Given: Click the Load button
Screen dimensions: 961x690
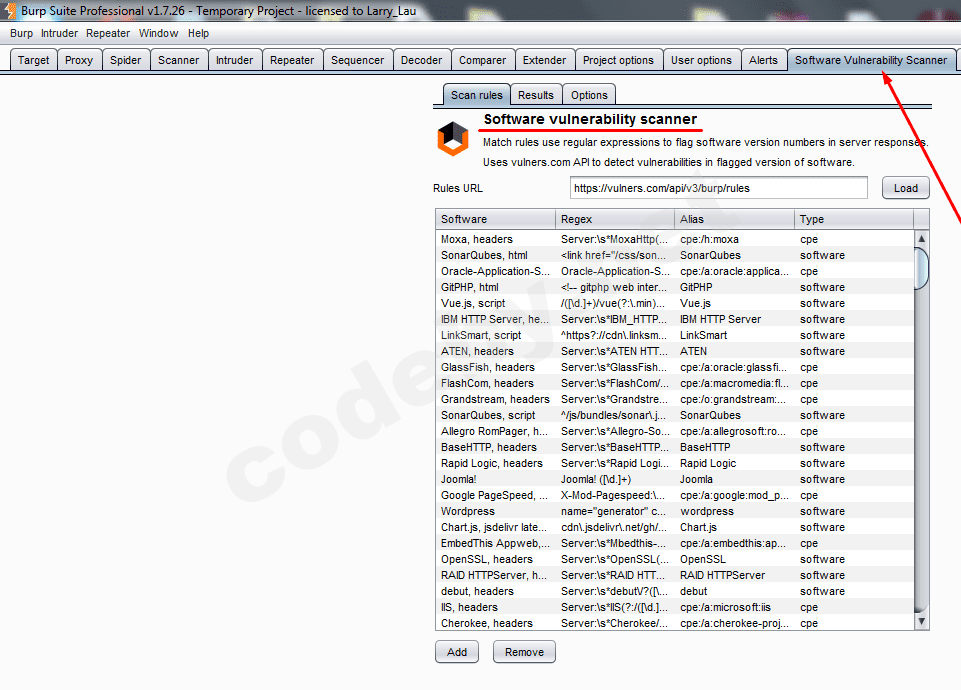Looking at the screenshot, I should (905, 188).
